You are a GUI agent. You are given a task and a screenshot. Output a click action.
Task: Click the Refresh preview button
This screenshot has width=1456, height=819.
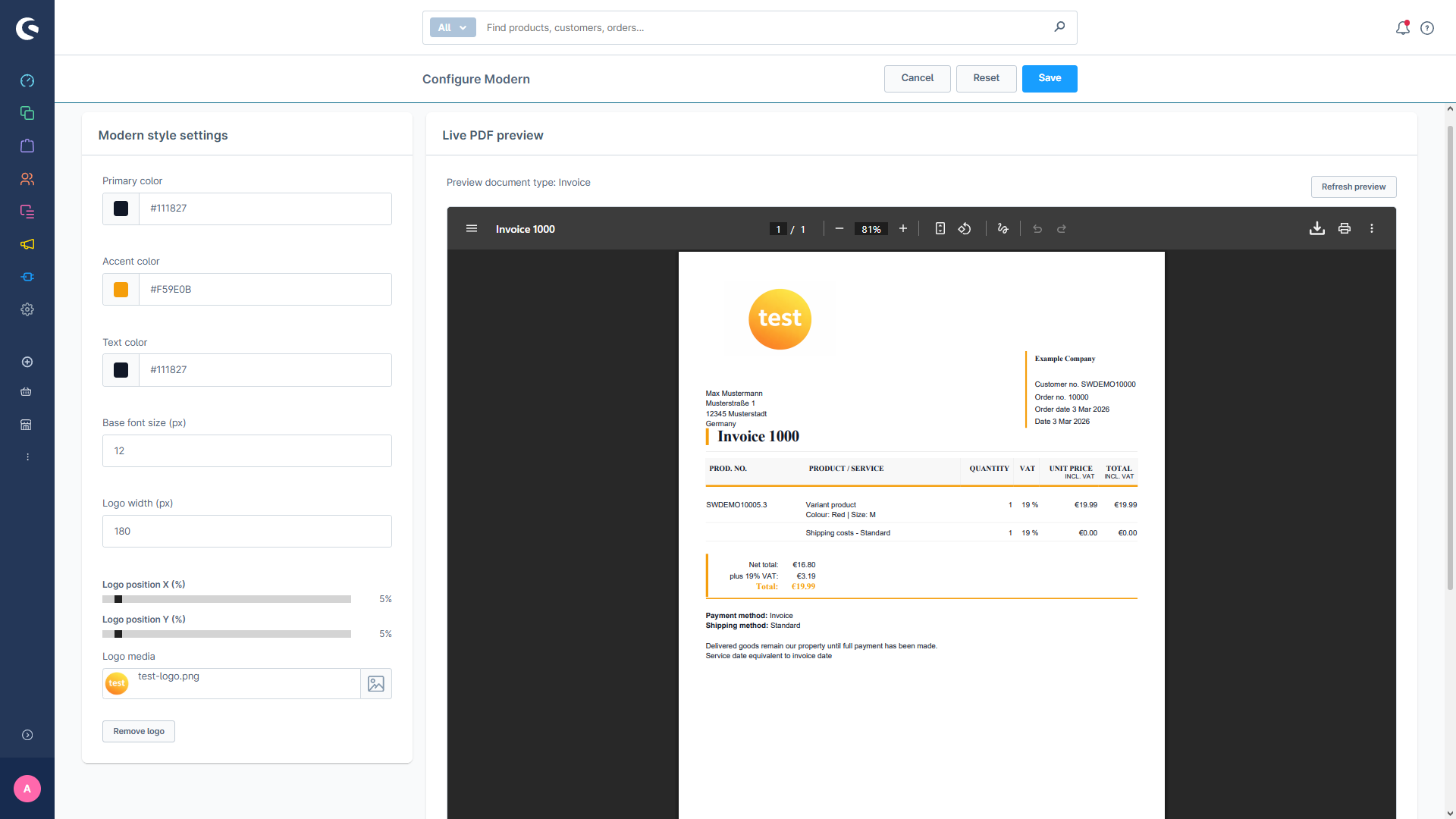point(1353,187)
